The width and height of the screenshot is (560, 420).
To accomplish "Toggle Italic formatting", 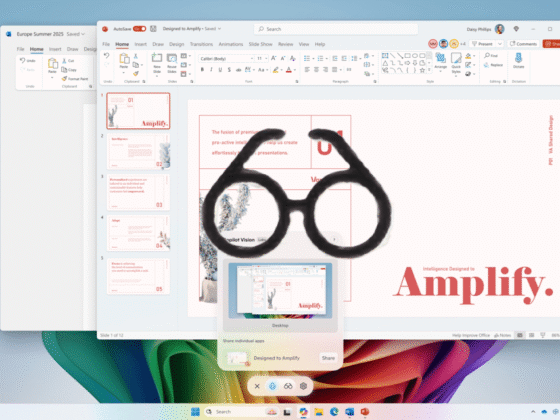I will point(211,70).
